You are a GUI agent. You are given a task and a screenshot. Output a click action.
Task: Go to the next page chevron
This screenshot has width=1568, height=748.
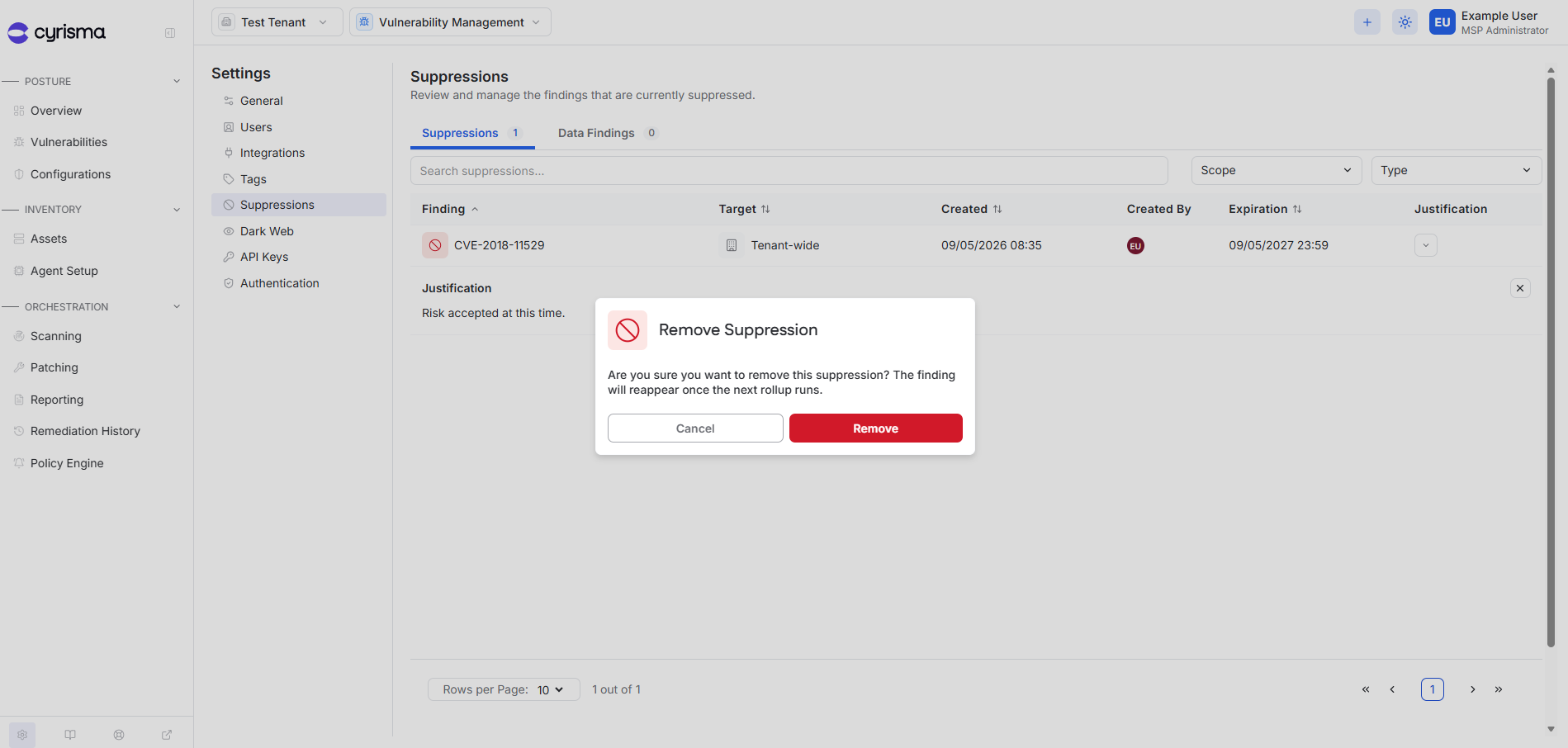[1472, 689]
